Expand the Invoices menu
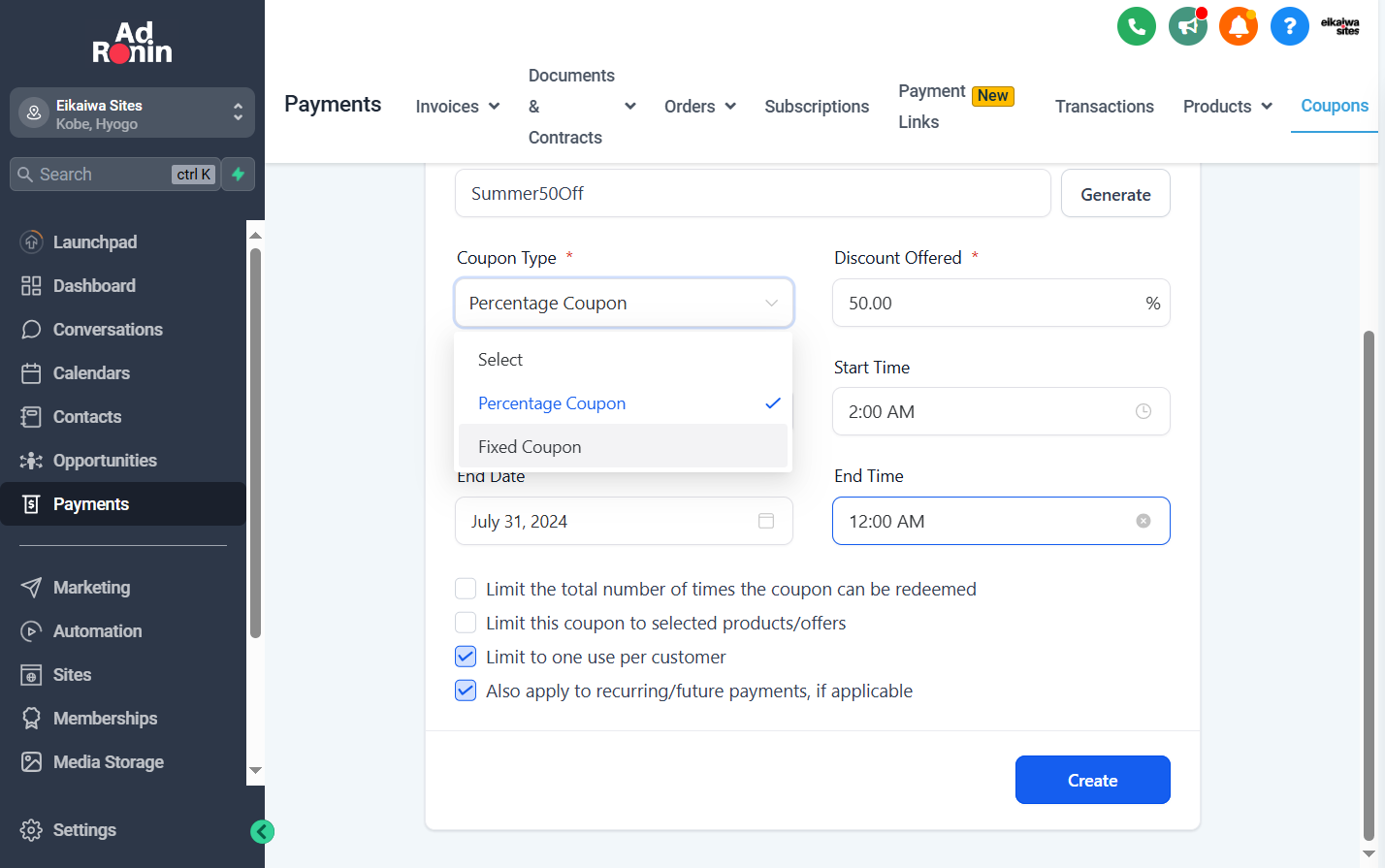Screen dimensions: 1385x868 point(458,107)
